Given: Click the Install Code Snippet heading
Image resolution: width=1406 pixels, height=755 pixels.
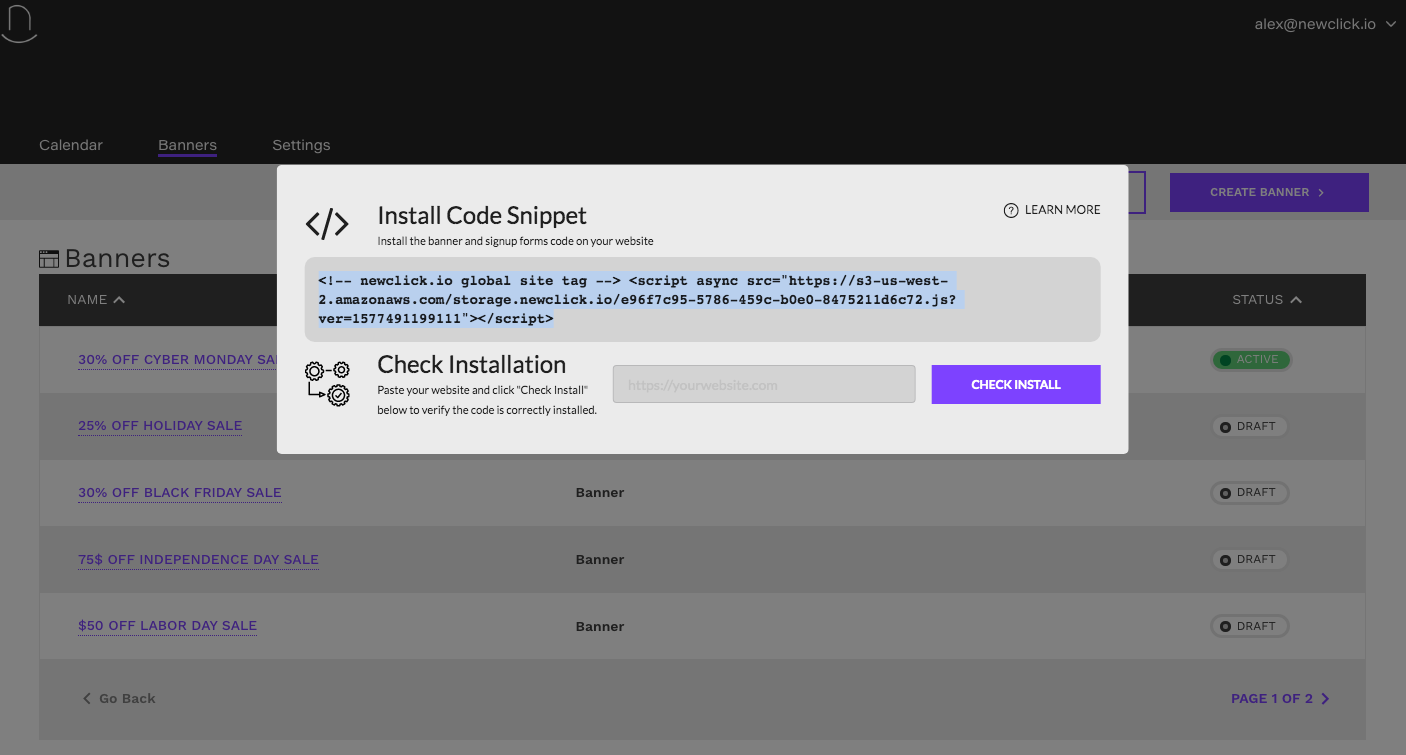Looking at the screenshot, I should [x=482, y=215].
